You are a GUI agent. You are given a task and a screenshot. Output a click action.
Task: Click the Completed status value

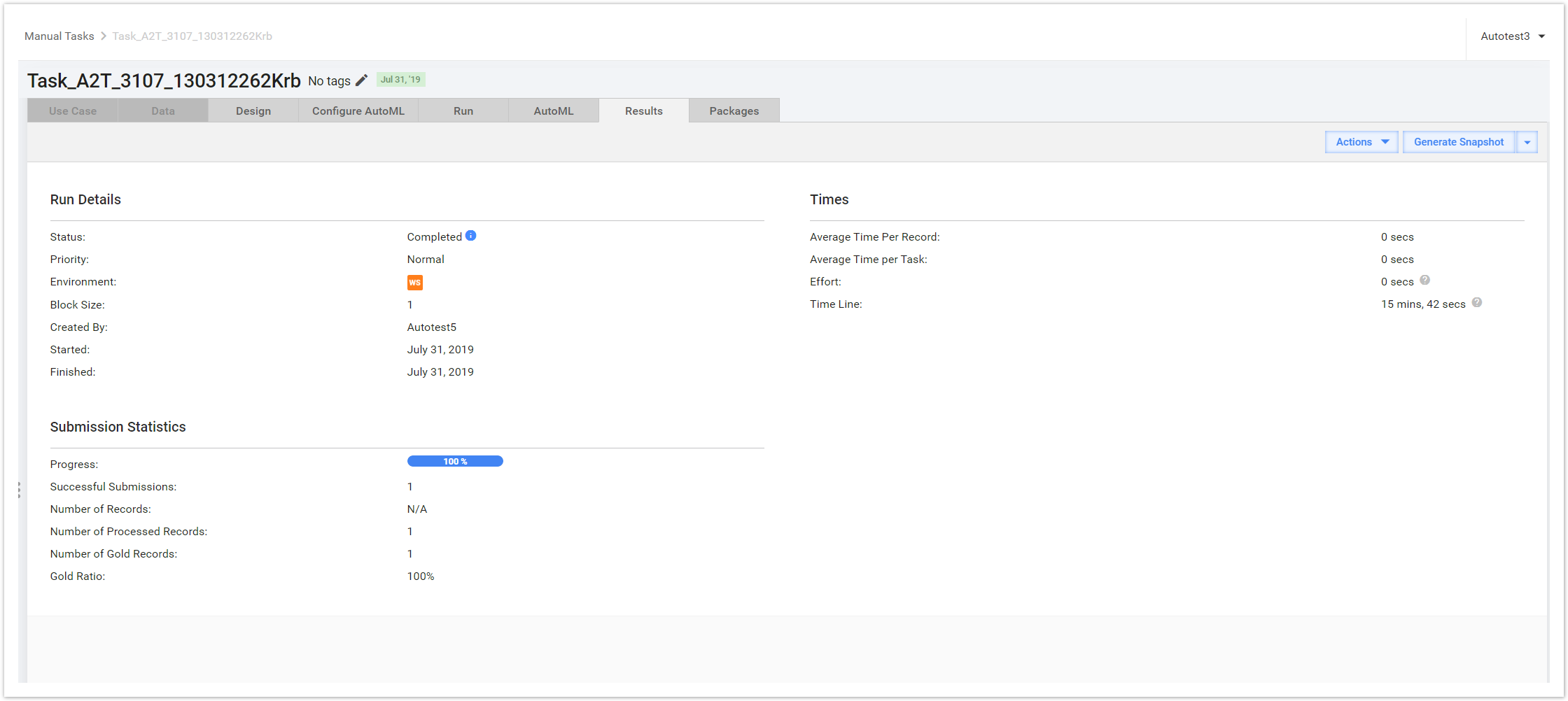pos(435,237)
